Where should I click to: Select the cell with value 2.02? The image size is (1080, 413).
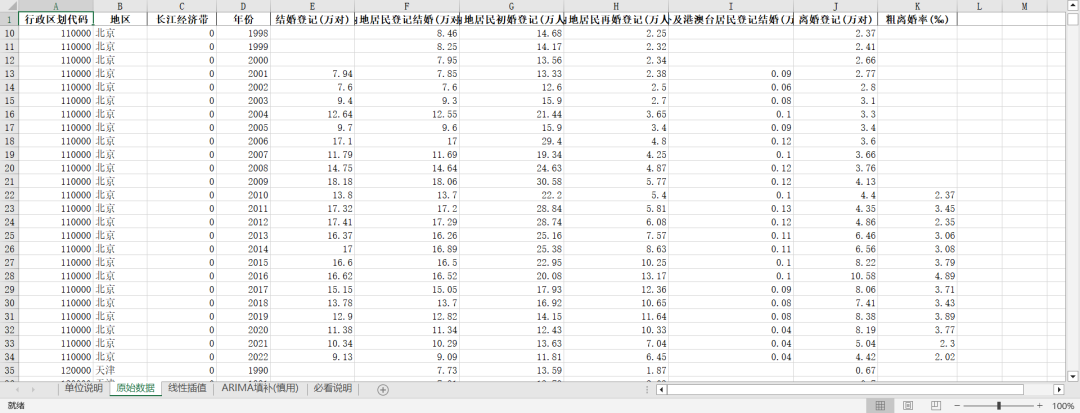(x=917, y=357)
